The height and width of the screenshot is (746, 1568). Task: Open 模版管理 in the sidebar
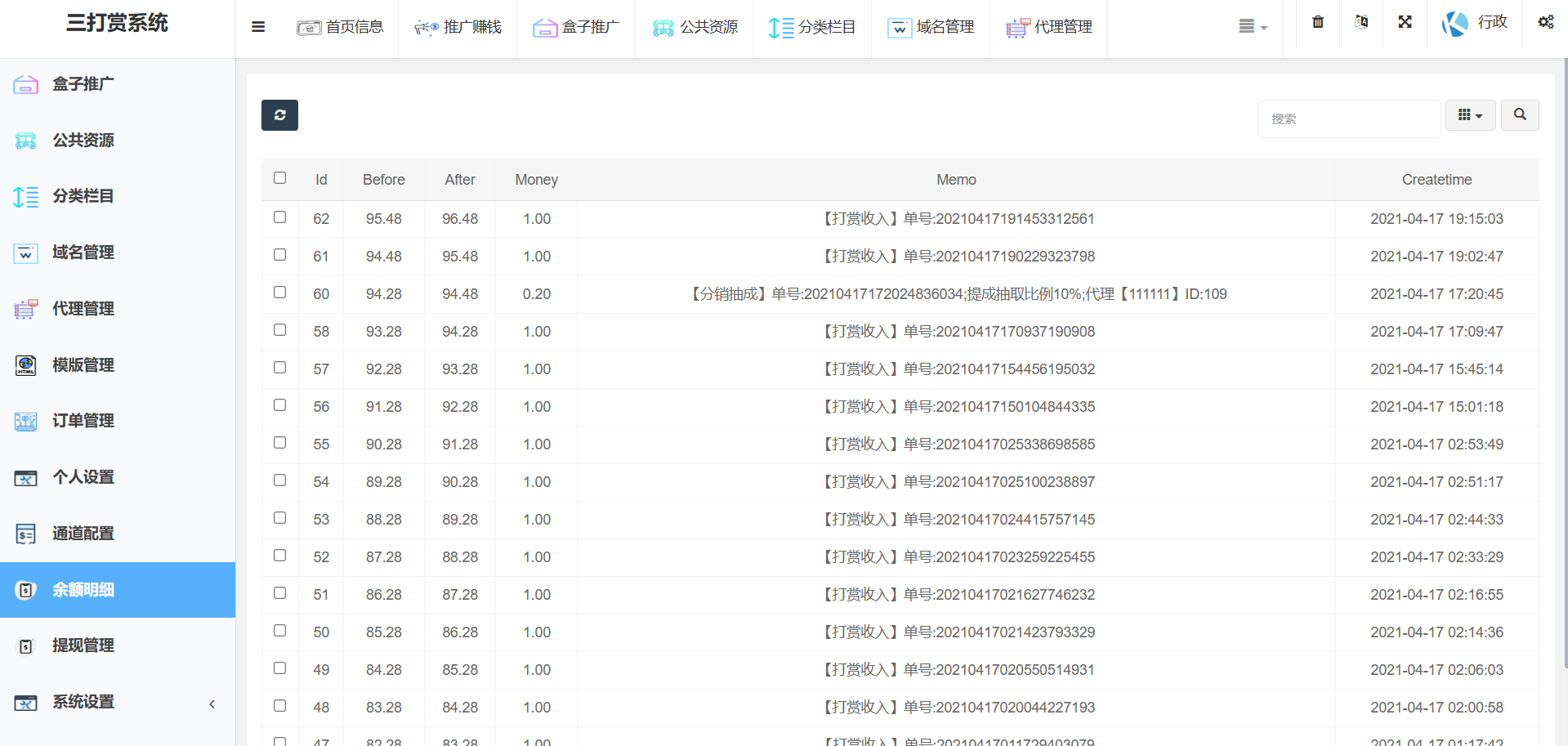83,365
